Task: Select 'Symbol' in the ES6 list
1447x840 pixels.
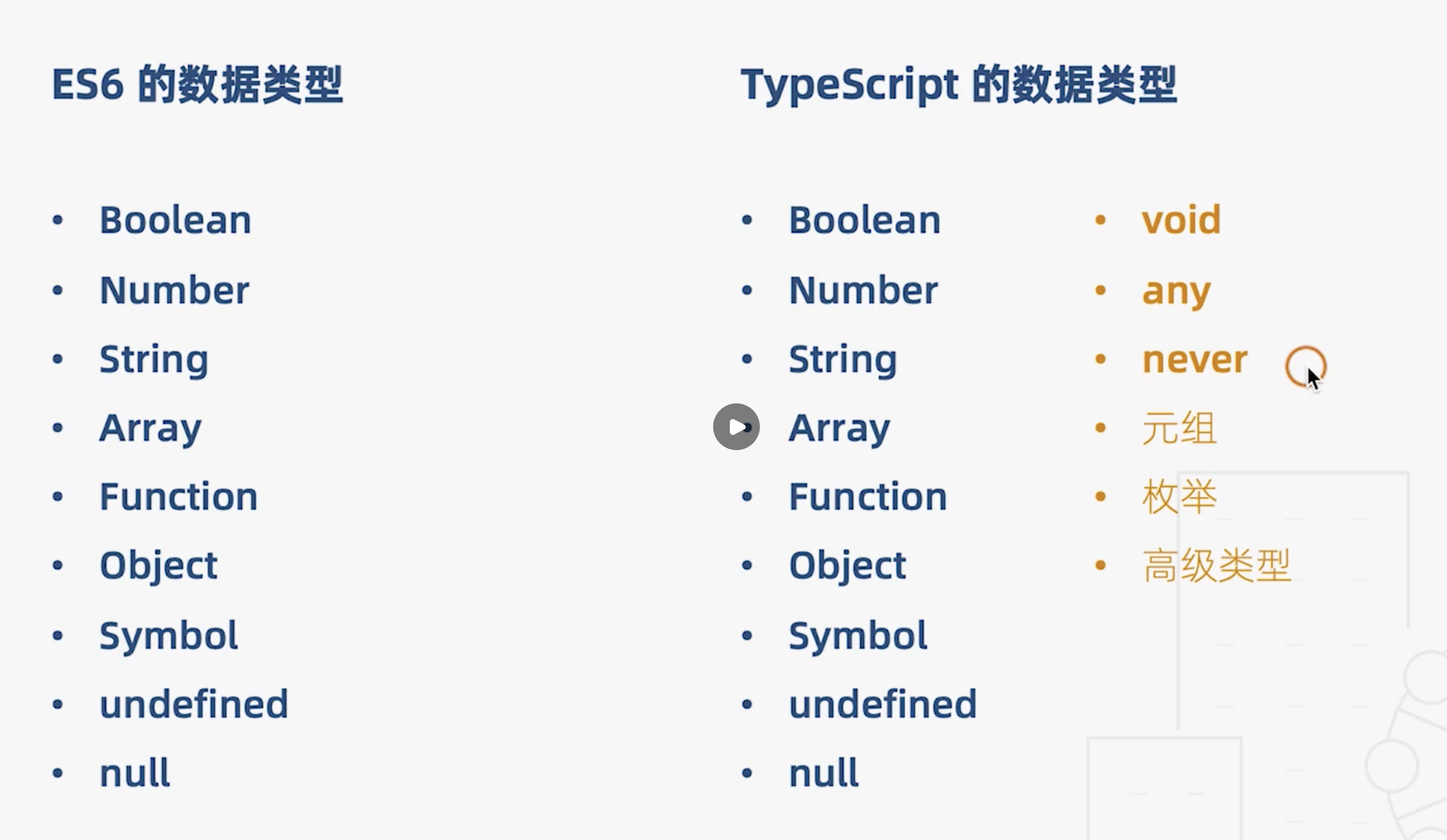Action: [169, 636]
